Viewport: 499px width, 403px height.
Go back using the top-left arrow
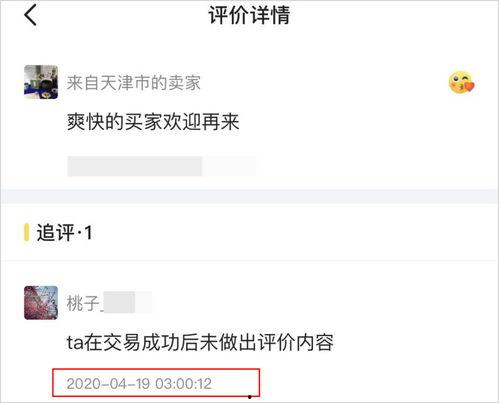[30, 15]
